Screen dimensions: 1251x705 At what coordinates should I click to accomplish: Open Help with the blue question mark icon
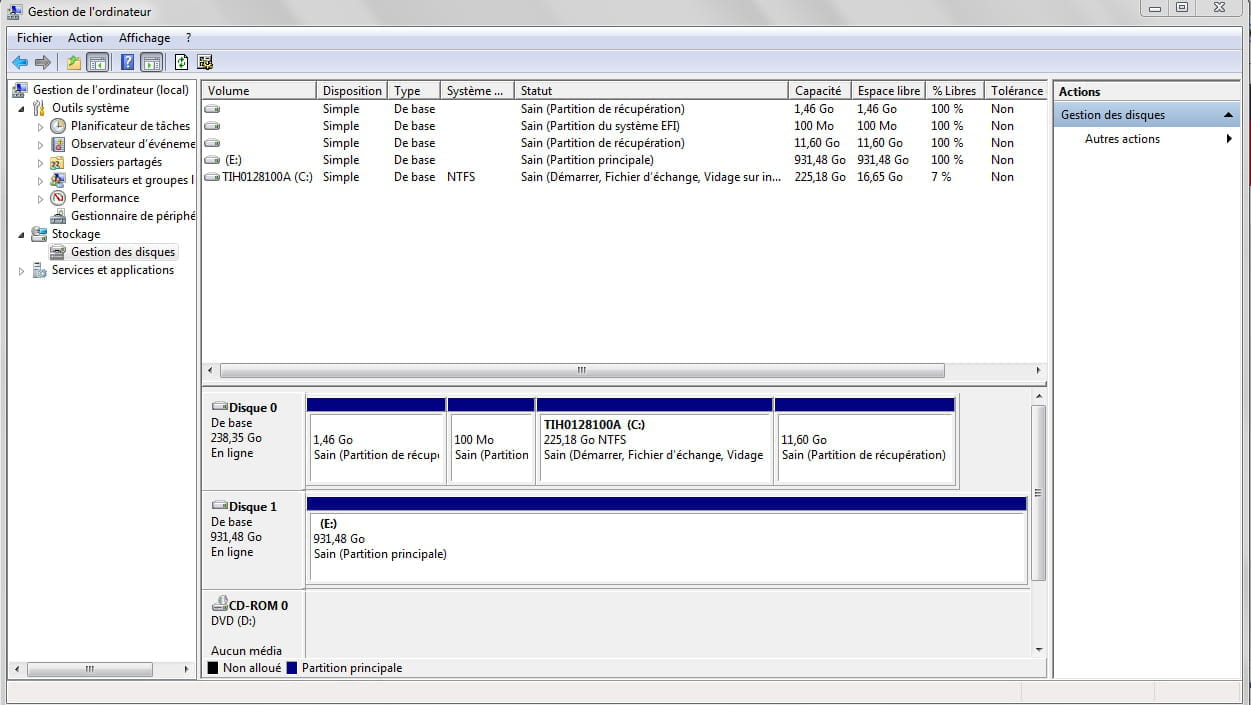[x=127, y=62]
